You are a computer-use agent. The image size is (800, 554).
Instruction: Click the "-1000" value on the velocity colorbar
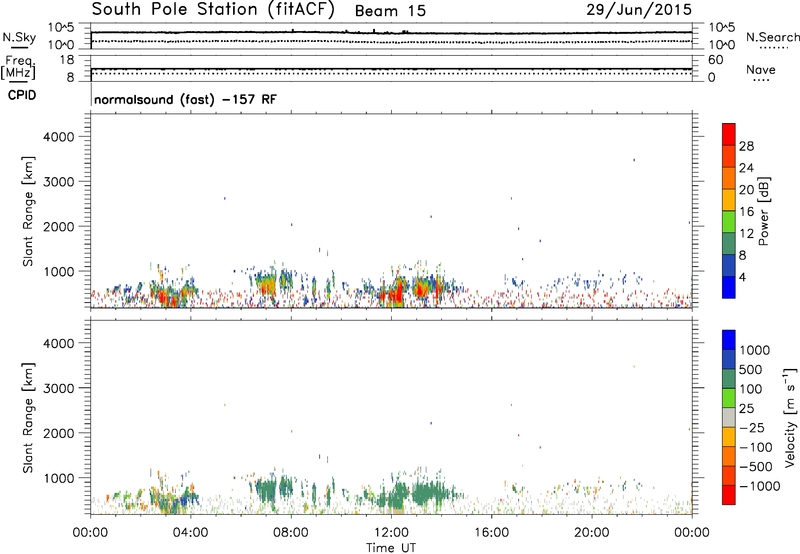760,486
